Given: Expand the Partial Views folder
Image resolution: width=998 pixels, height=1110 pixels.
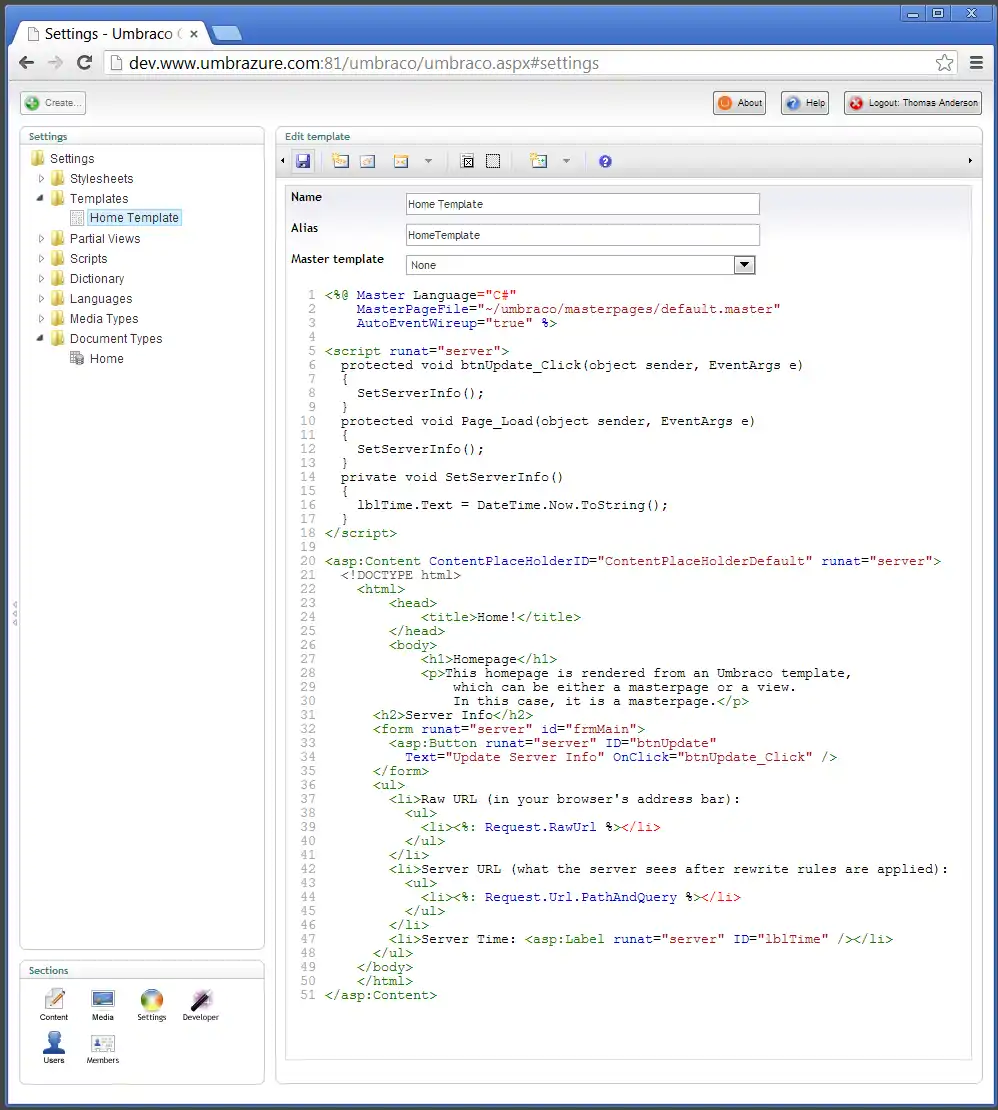Looking at the screenshot, I should [41, 239].
